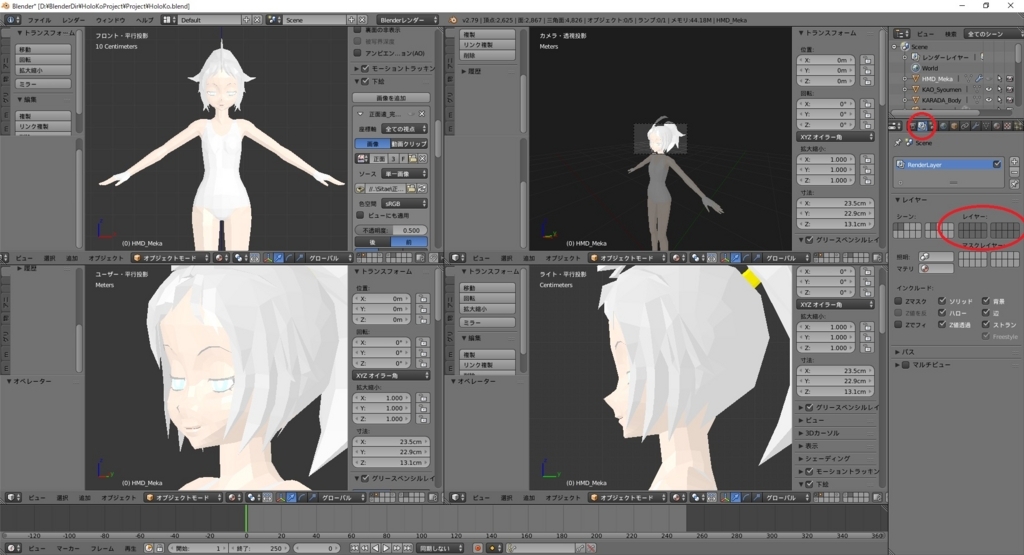Enable the Zマスク checkbox
The image size is (1024, 555).
899,301
